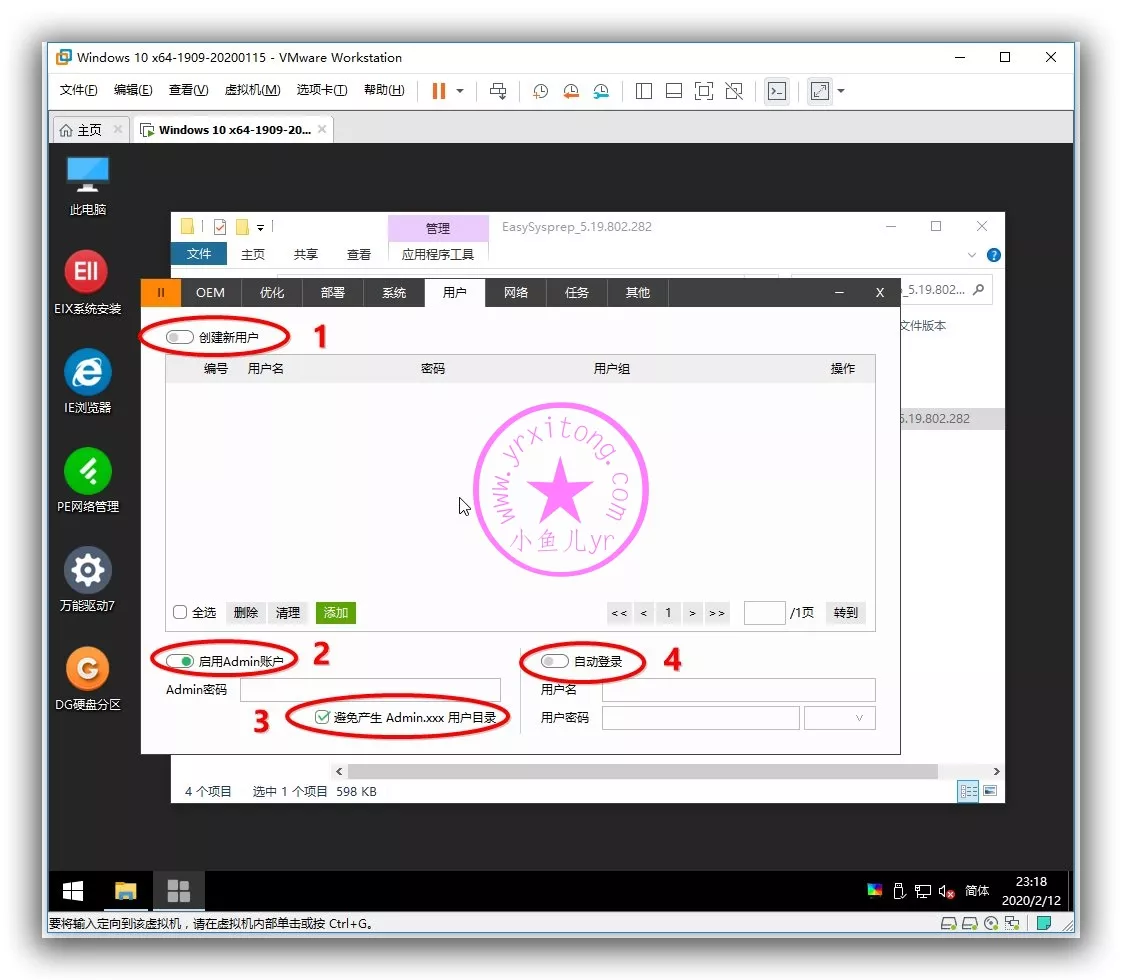Expand the dropdown beside 用户密码 field

click(839, 718)
